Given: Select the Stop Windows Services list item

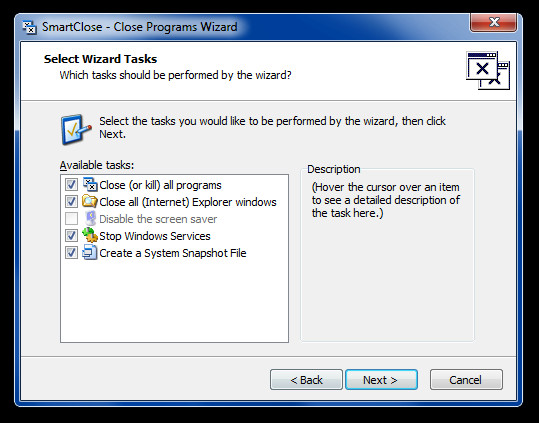Looking at the screenshot, I should point(155,236).
